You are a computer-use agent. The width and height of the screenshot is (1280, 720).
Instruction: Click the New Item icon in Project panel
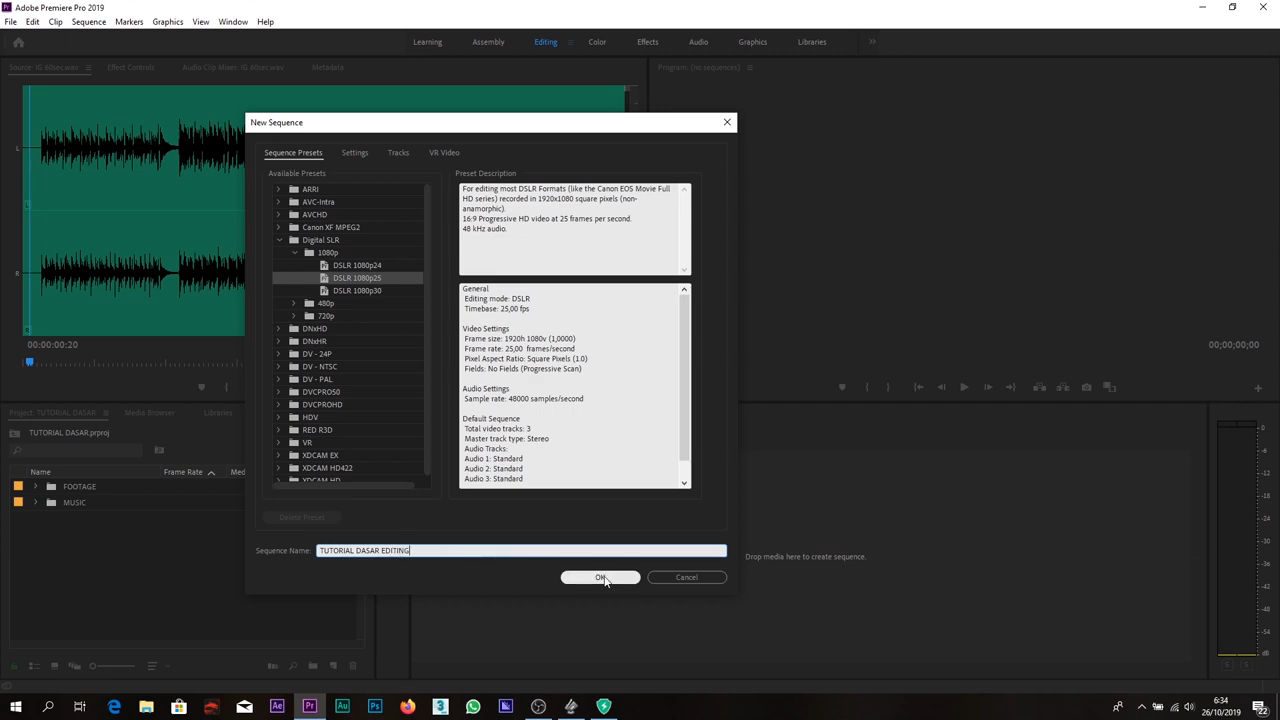(332, 666)
